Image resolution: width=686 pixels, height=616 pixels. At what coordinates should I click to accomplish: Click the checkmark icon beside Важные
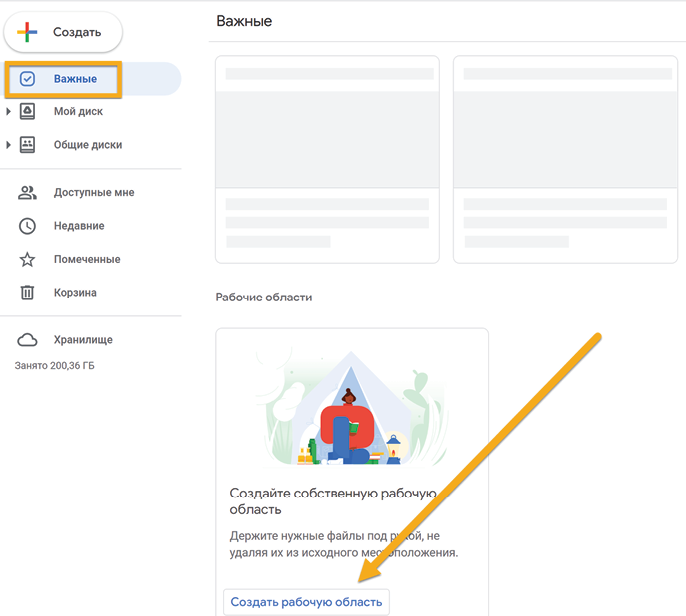(x=28, y=79)
